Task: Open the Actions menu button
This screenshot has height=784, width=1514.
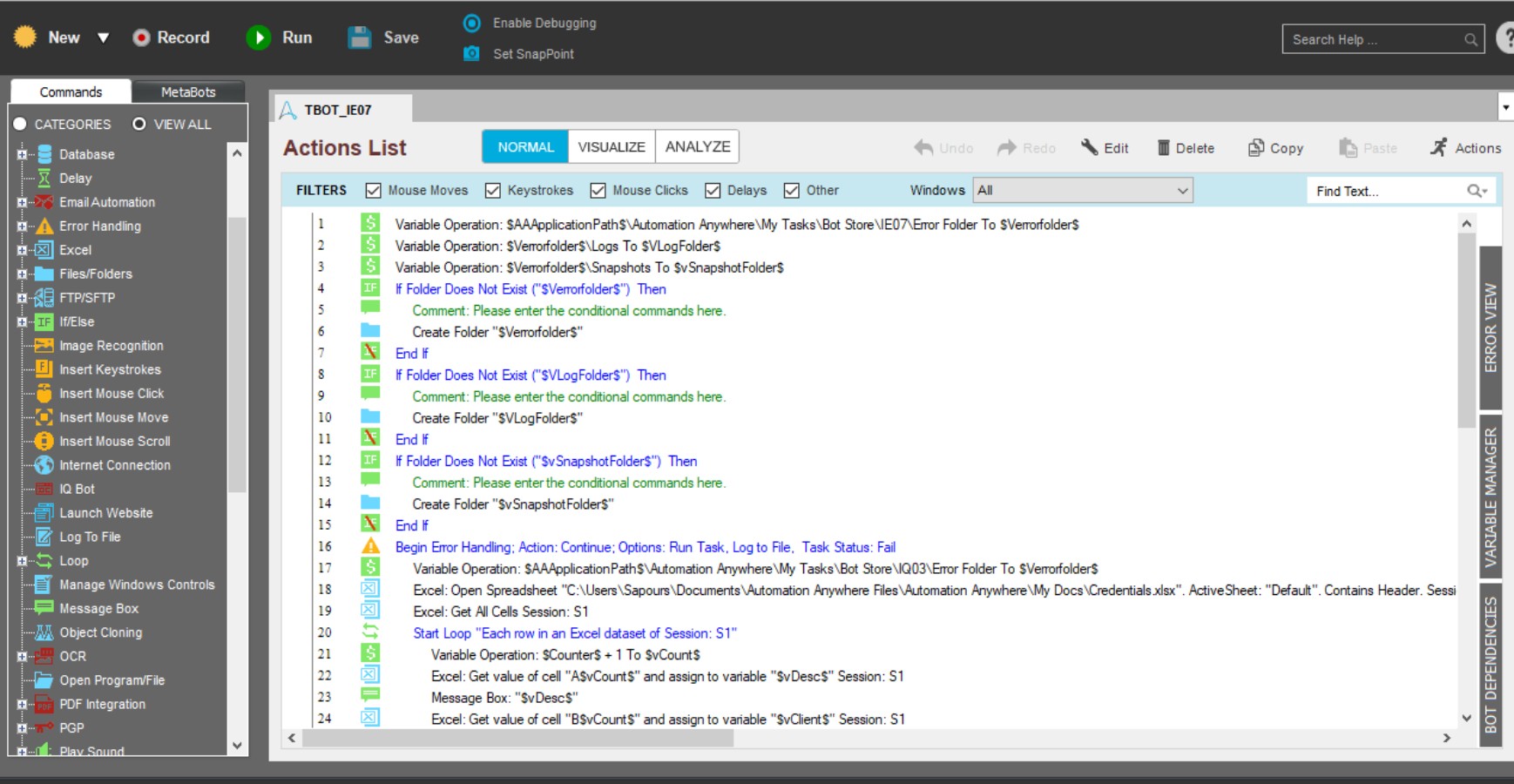Action: coord(1466,147)
